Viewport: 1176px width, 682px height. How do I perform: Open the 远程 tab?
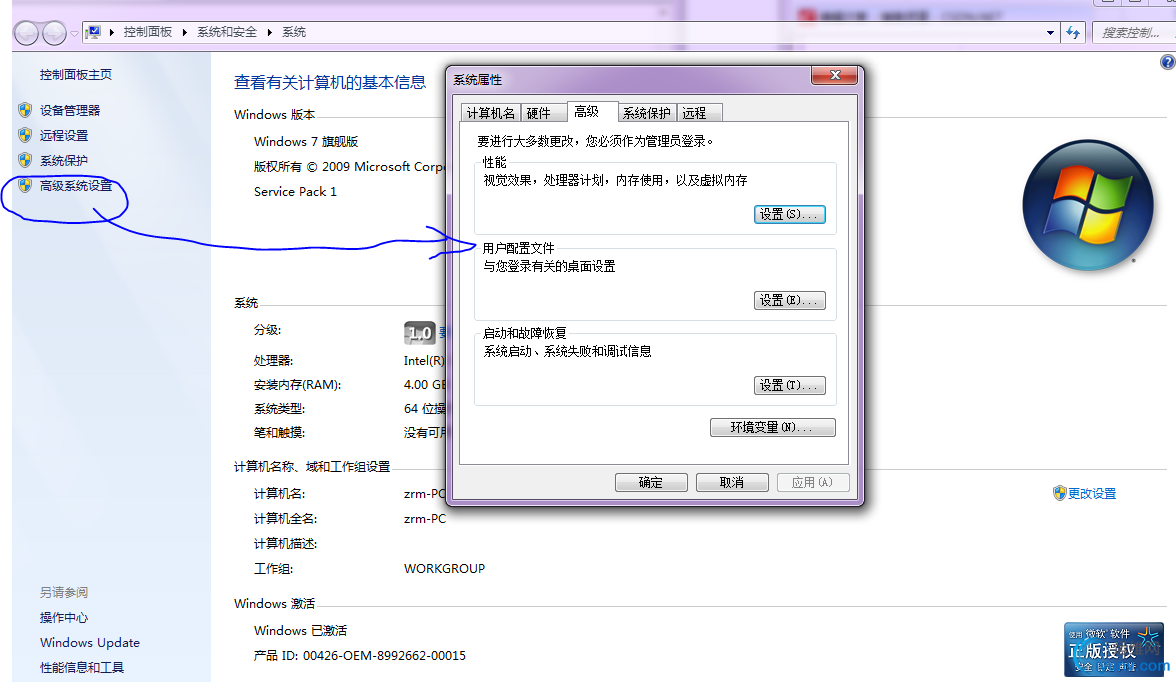click(x=700, y=113)
